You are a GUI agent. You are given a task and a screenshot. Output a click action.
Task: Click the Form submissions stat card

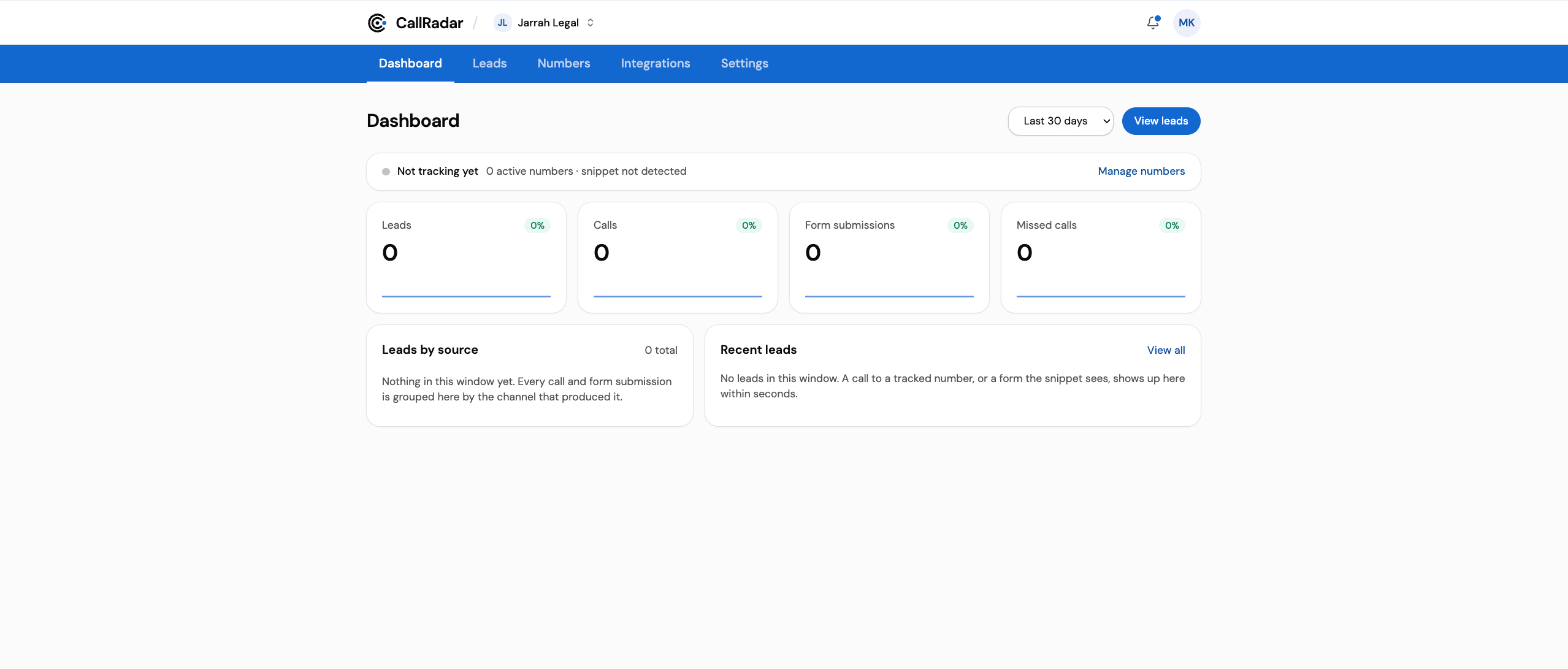click(x=889, y=258)
